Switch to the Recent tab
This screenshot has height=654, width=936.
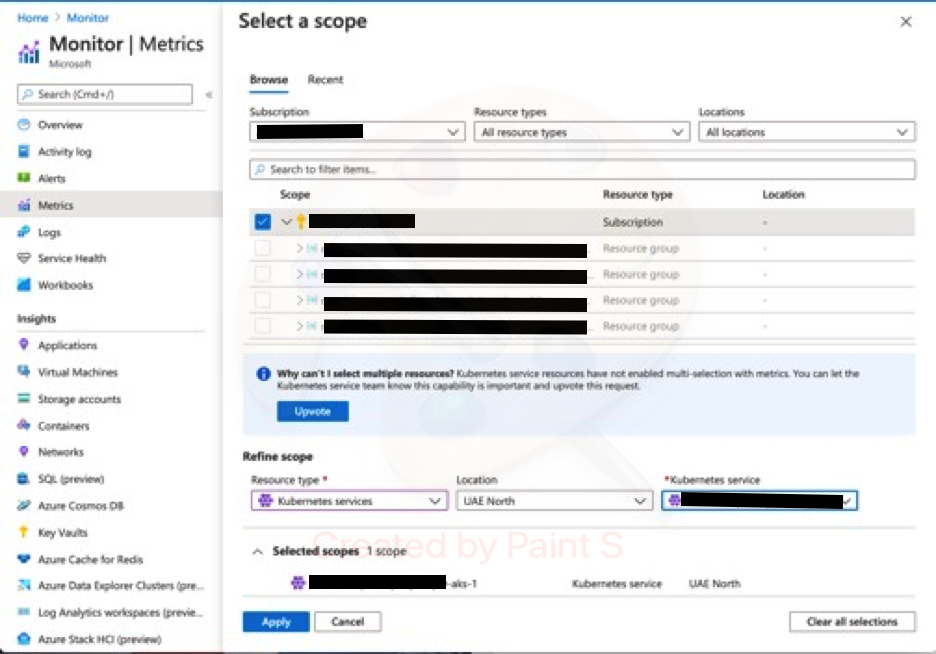[x=325, y=80]
